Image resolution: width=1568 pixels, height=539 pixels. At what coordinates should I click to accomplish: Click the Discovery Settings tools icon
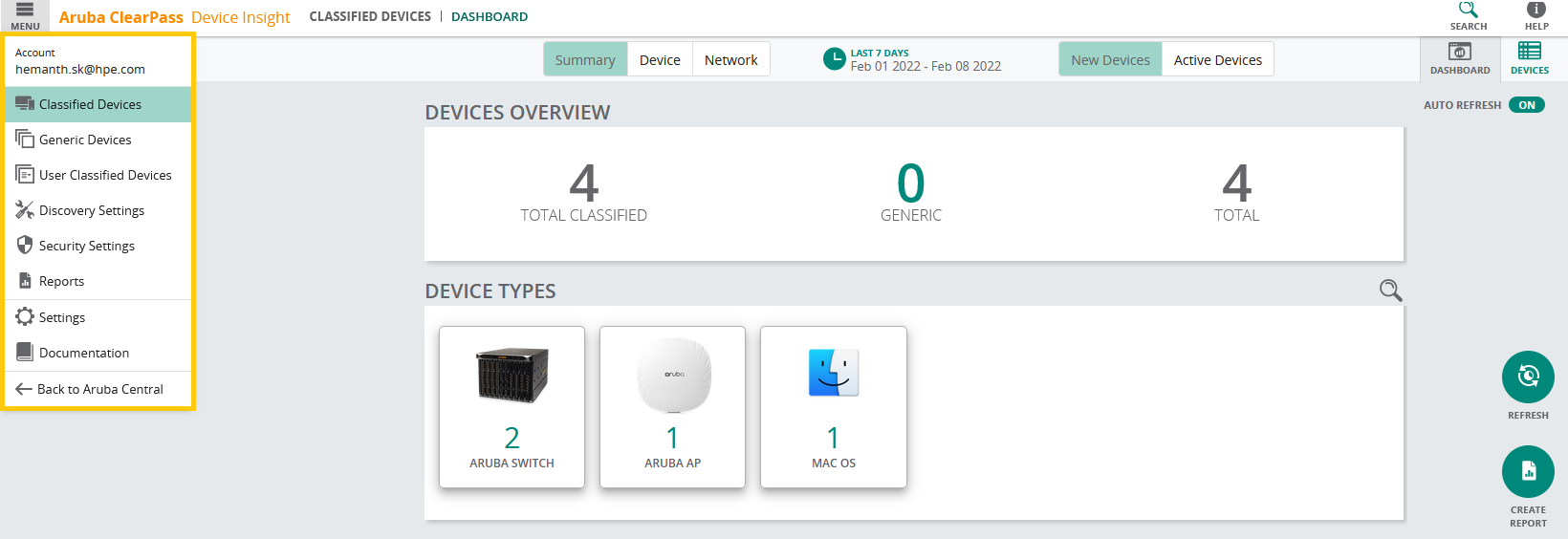point(25,210)
